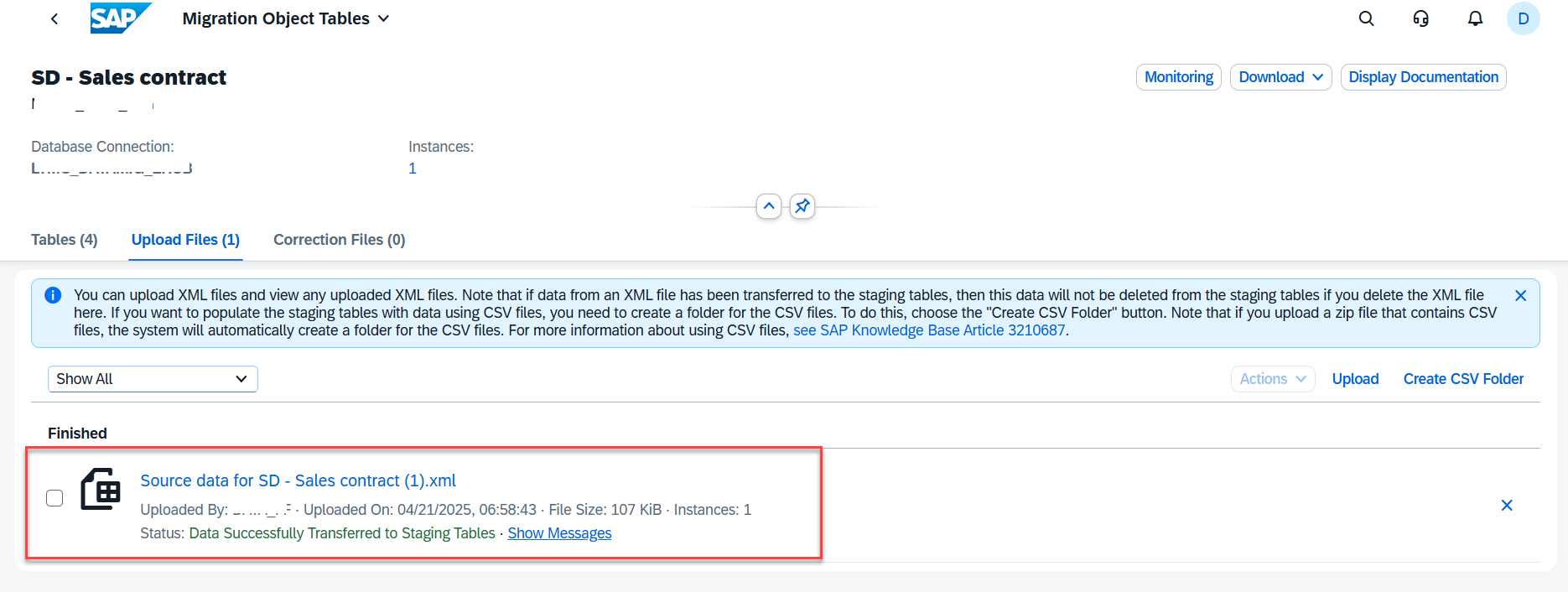This screenshot has width=1568, height=592.
Task: Click the Uploaded On date text
Action: [x=420, y=510]
